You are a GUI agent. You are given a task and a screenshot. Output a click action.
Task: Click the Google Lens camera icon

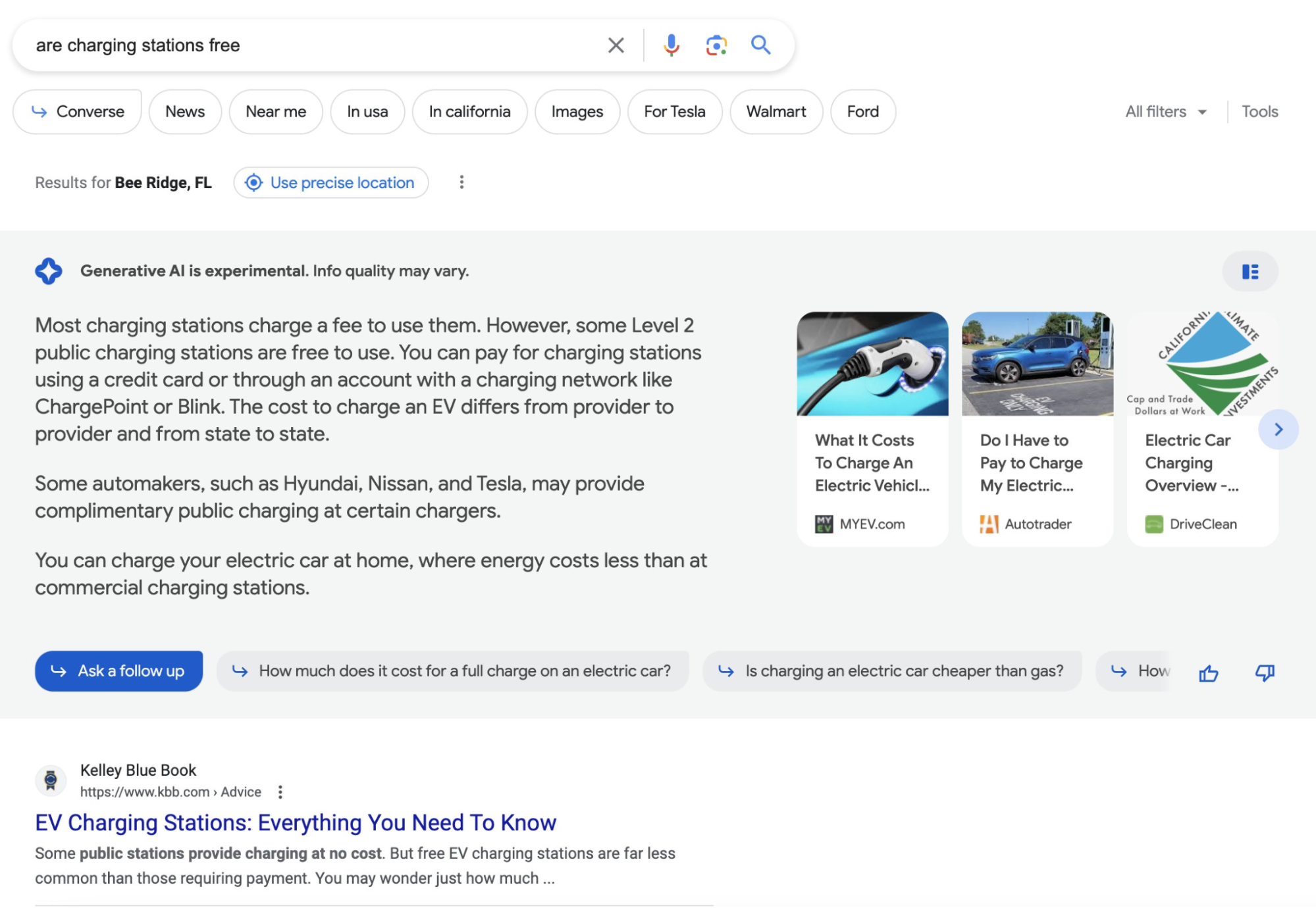click(x=715, y=44)
